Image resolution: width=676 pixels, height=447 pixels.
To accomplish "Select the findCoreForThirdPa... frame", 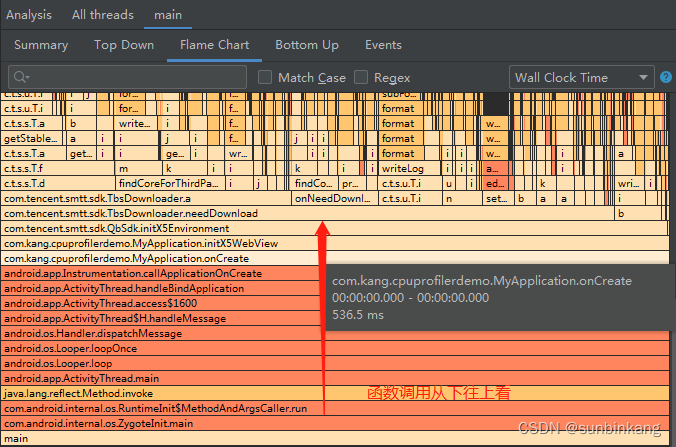I will 170,183.
